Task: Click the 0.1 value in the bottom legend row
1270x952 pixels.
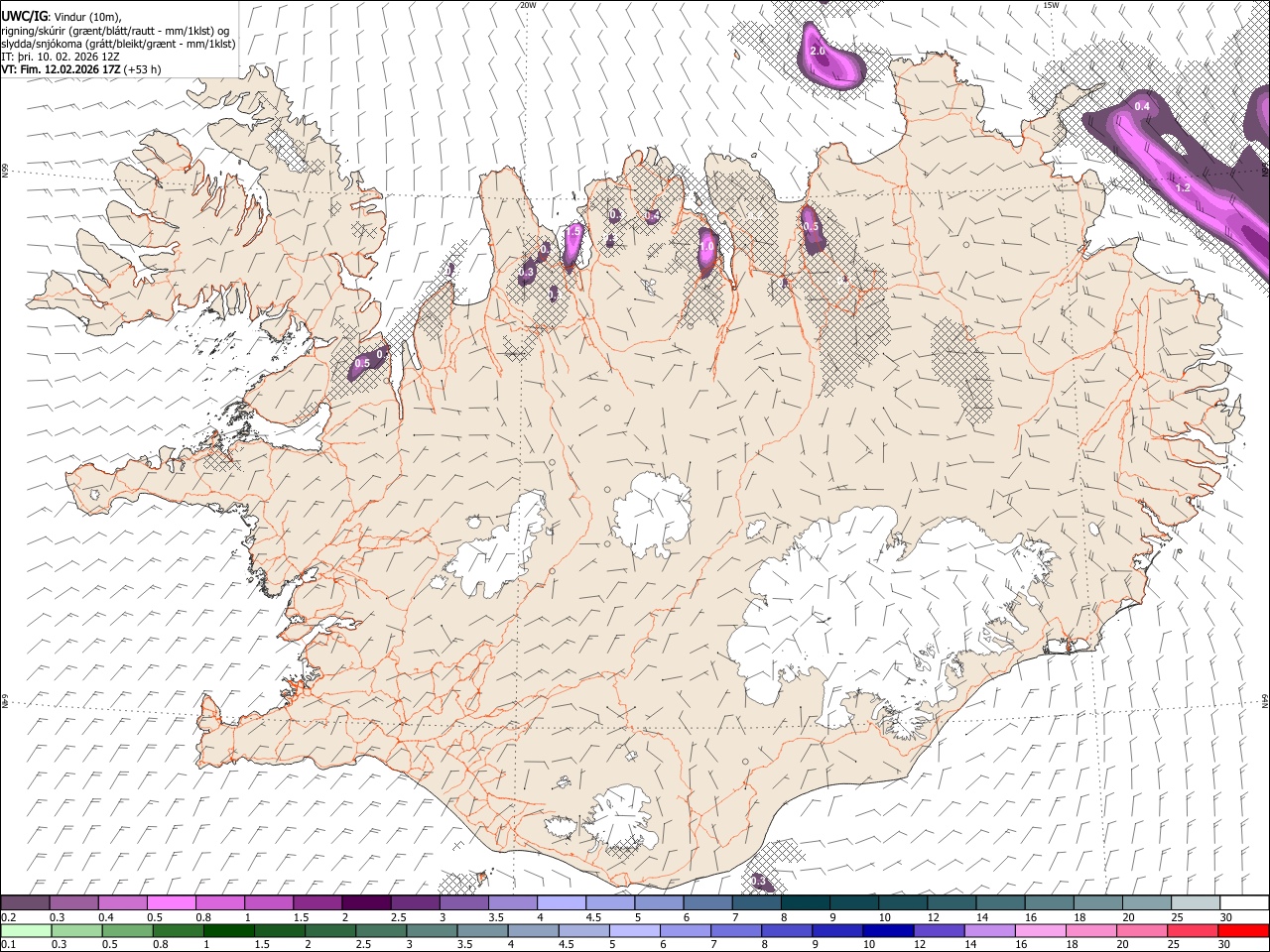Action: point(9,945)
